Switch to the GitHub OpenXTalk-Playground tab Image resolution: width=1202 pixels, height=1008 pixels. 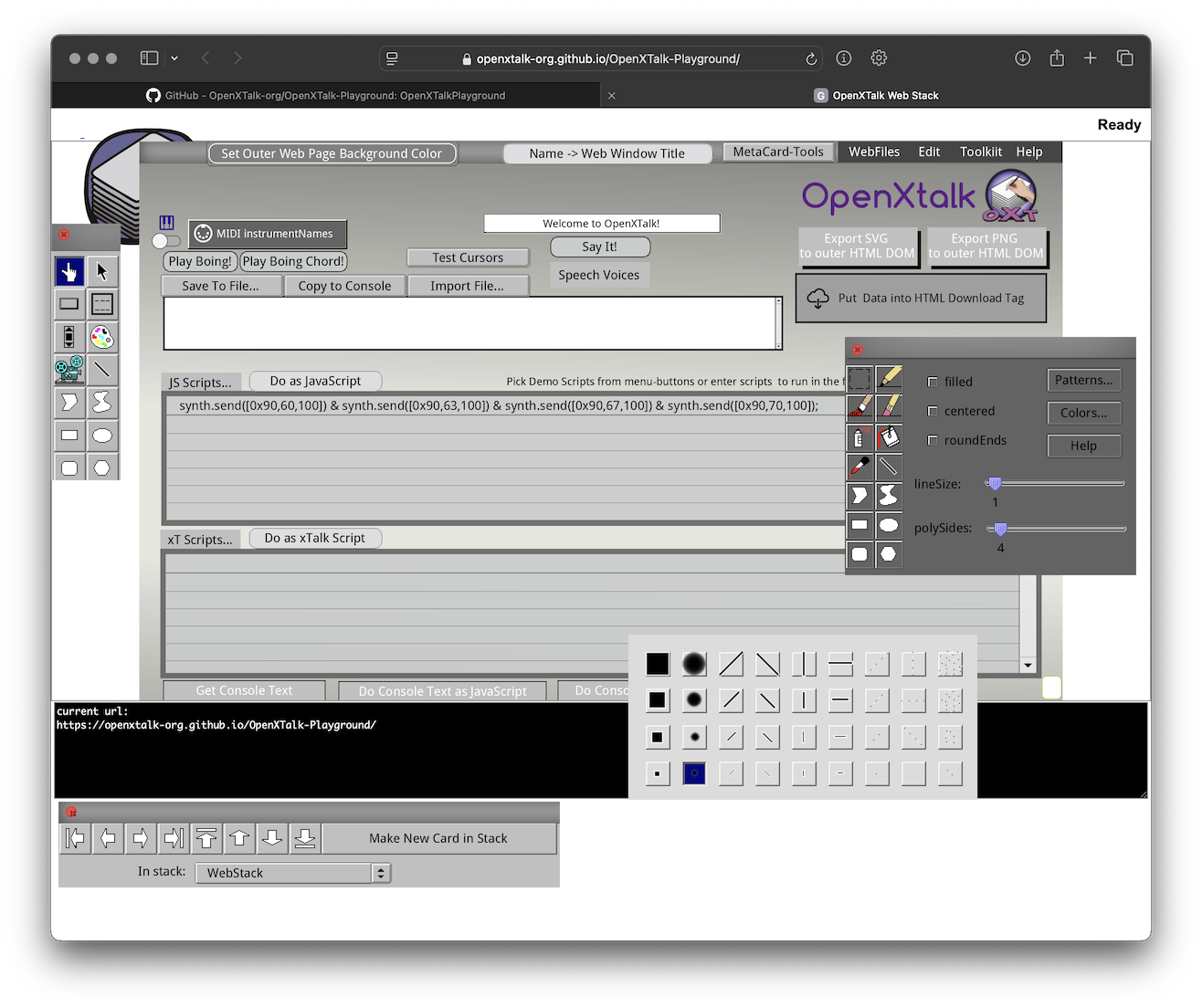326,95
